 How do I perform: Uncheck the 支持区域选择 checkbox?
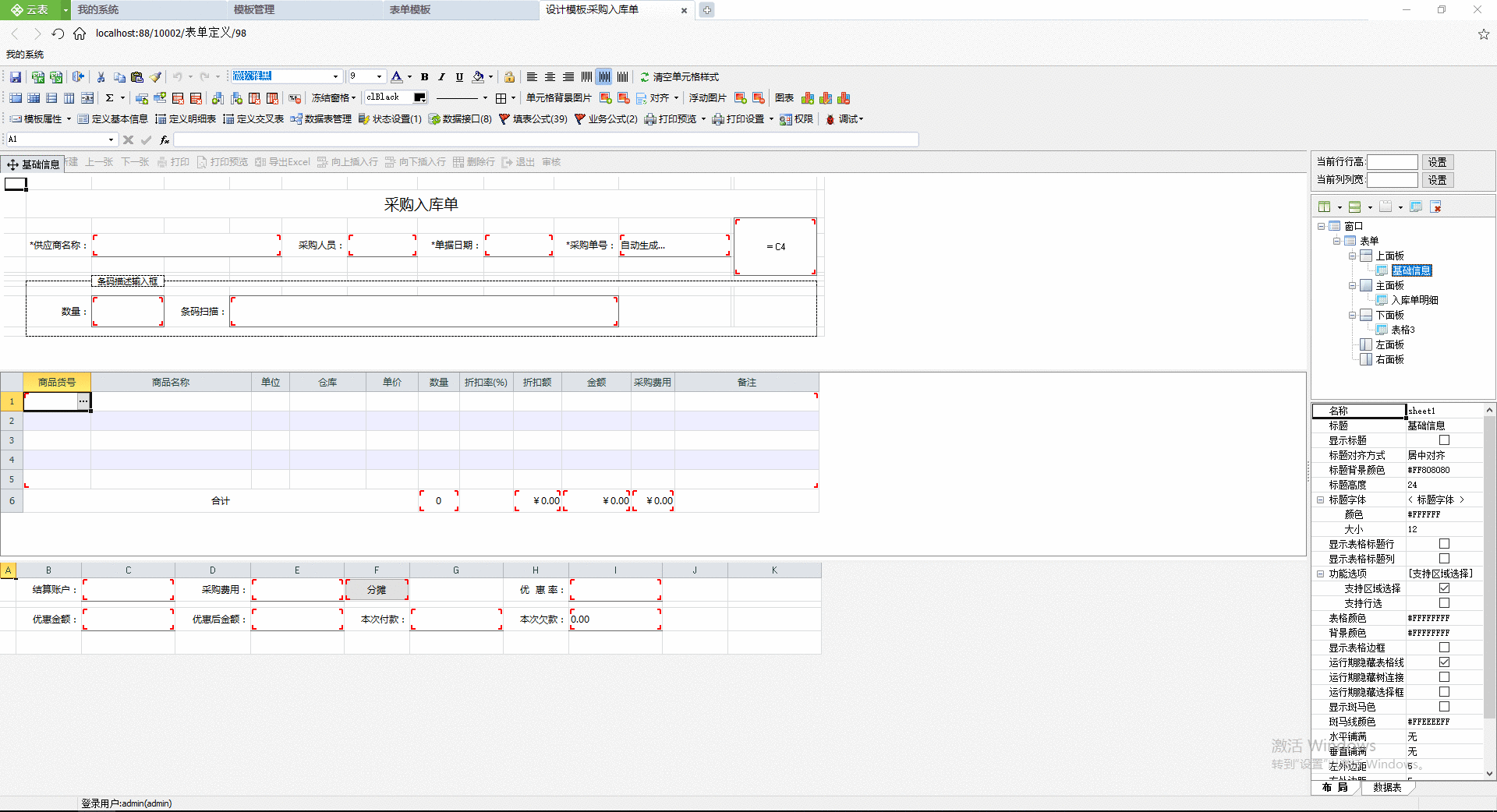(x=1444, y=588)
